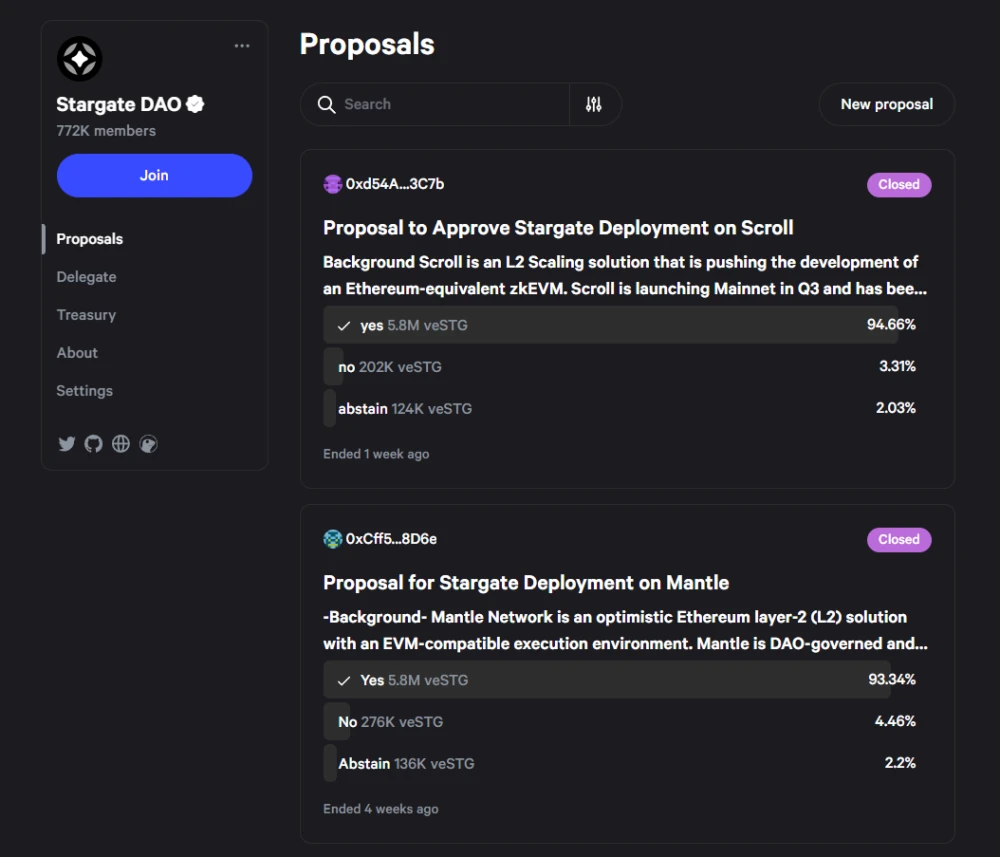Image resolution: width=1000 pixels, height=857 pixels.
Task: Go to the Delegate section
Action: (x=86, y=277)
